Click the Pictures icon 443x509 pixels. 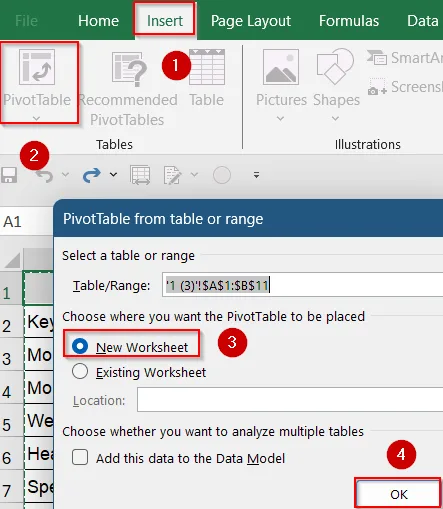point(281,67)
